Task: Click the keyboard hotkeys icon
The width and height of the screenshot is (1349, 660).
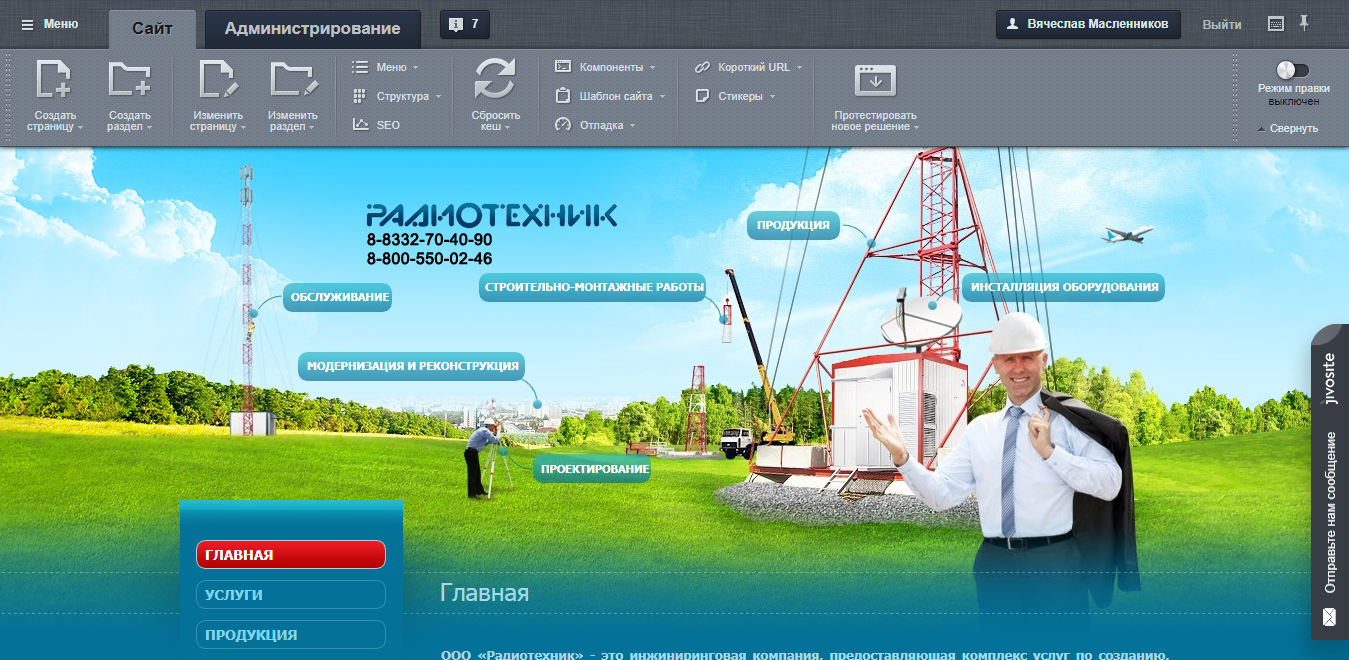Action: [1276, 24]
